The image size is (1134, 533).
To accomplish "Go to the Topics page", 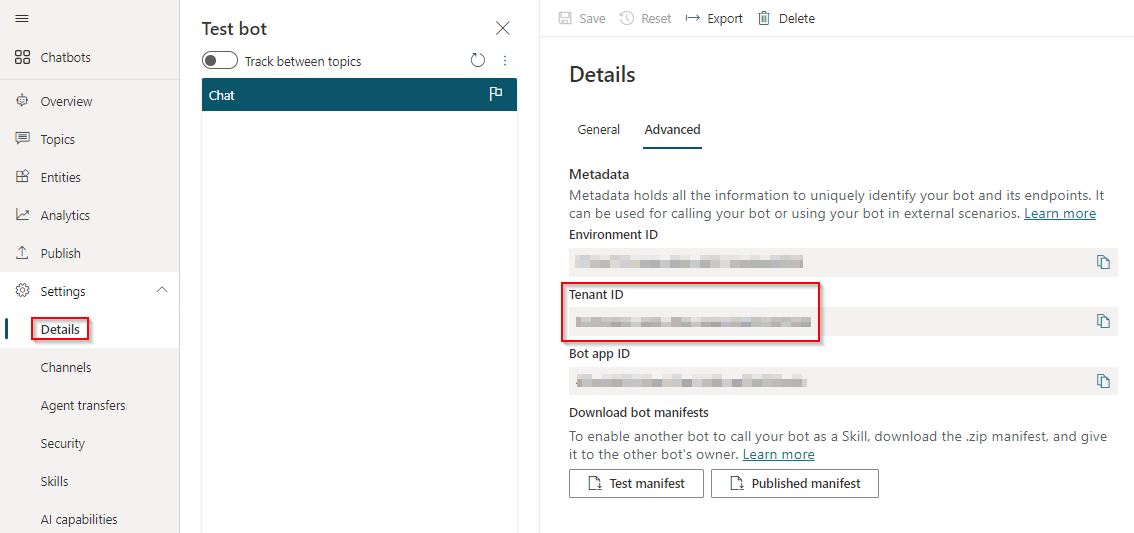I will 58,139.
